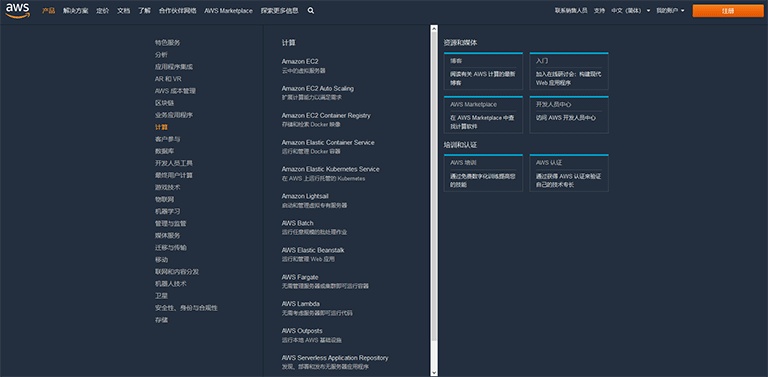Select the 分析 category

161,55
